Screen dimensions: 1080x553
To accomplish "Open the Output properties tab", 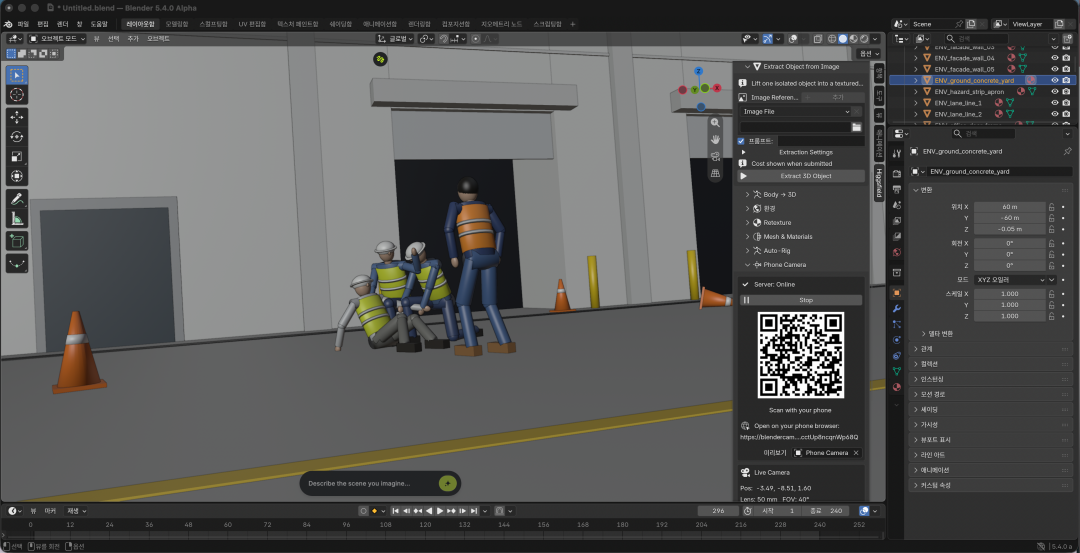I will [x=897, y=189].
